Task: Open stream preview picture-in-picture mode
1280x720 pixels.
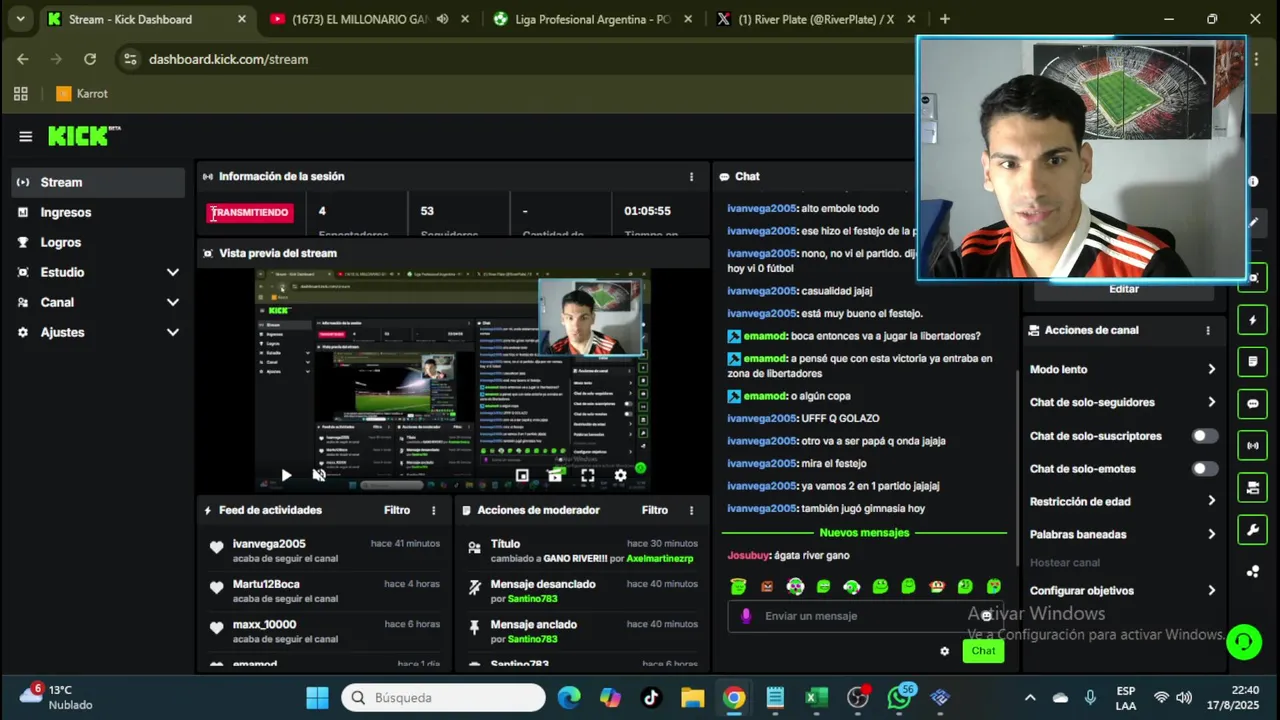Action: 522,476
